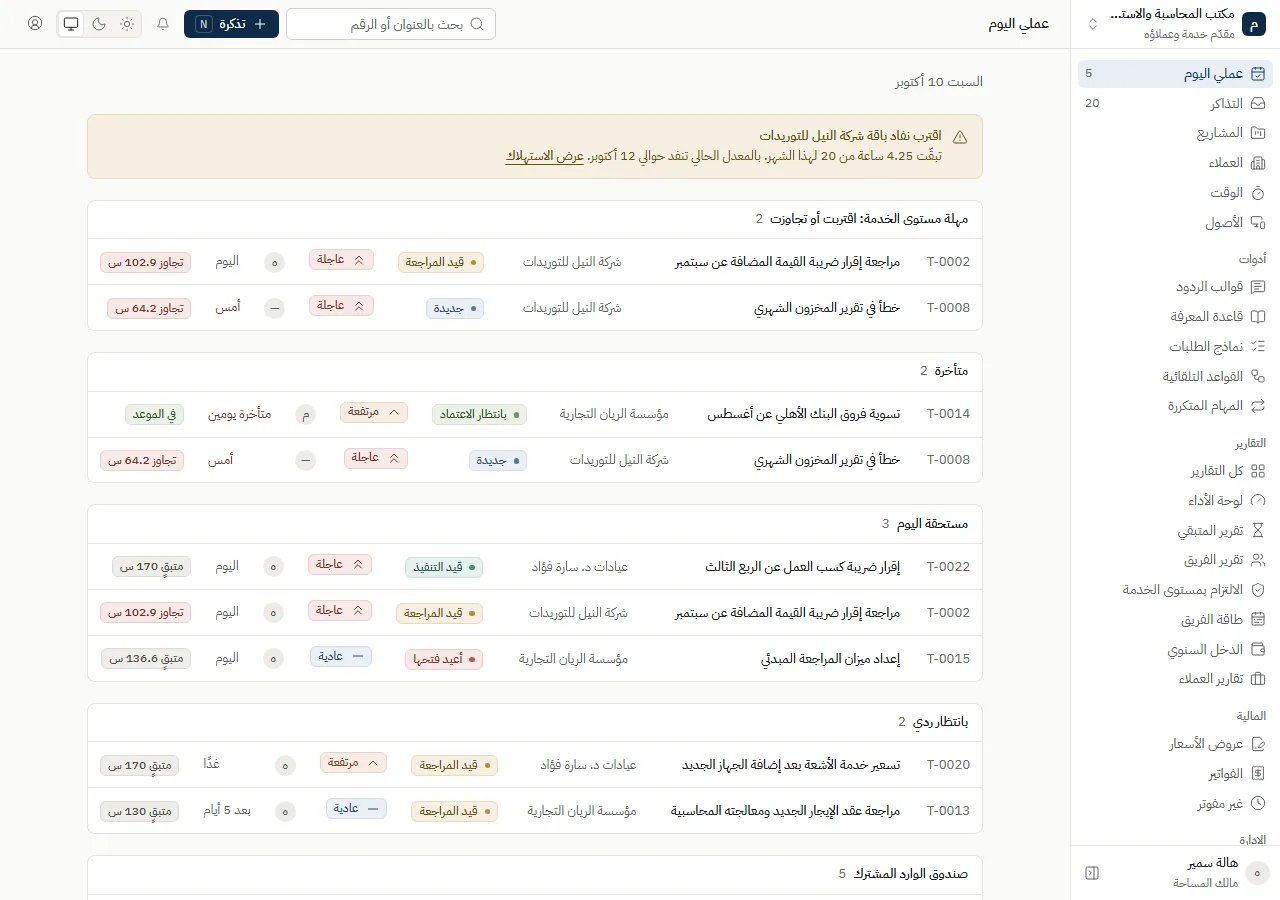Expand the workspace switcher مكتب المحاسبة
The image size is (1280, 900).
pos(1175,24)
